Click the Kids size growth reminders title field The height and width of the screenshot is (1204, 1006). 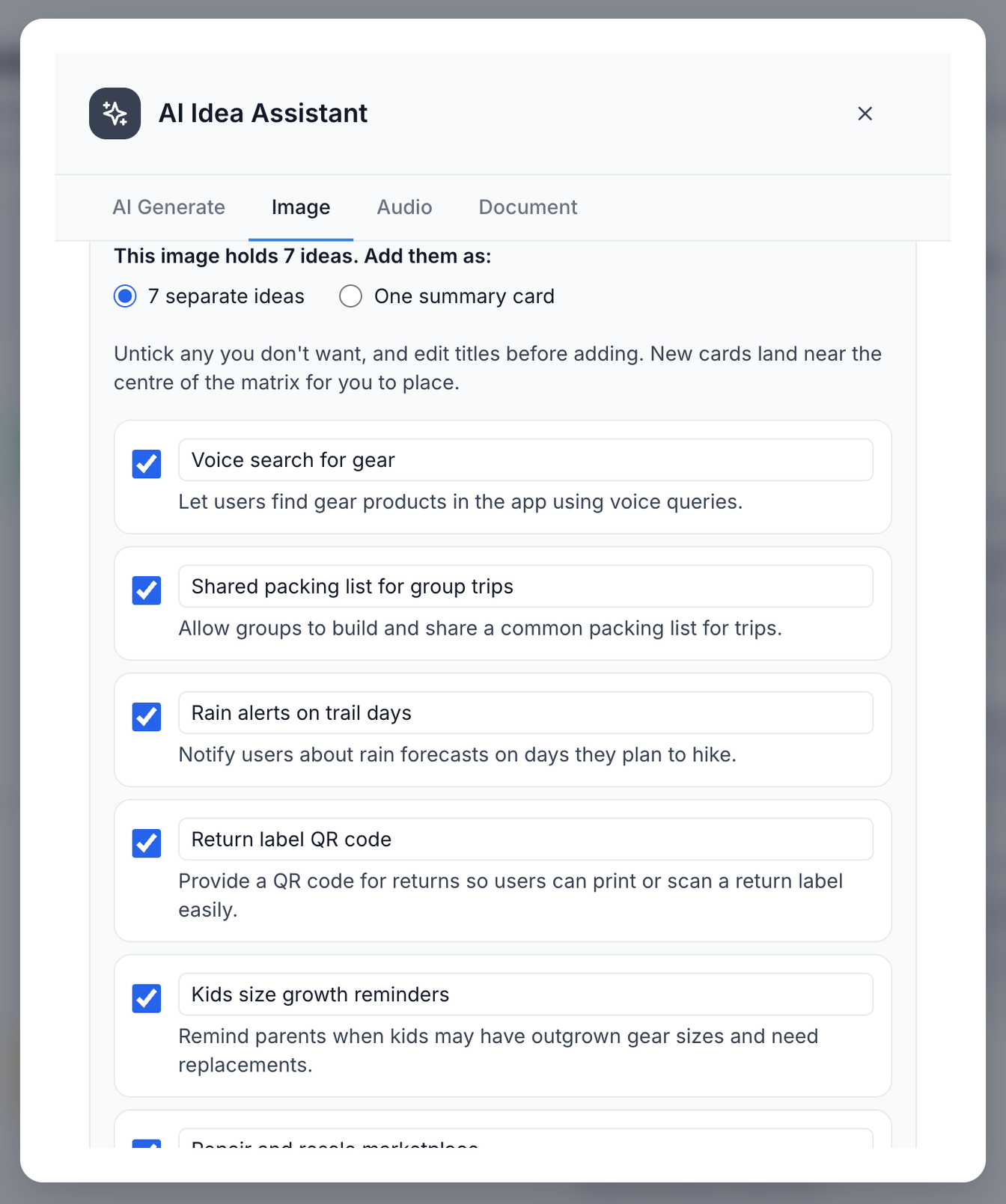tap(525, 994)
